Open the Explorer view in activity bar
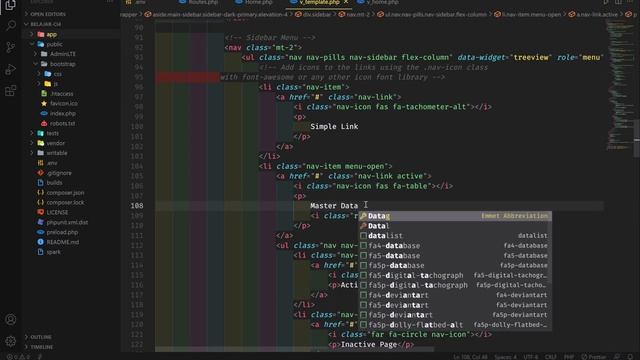Image resolution: width=640 pixels, height=360 pixels. click(10, 5)
